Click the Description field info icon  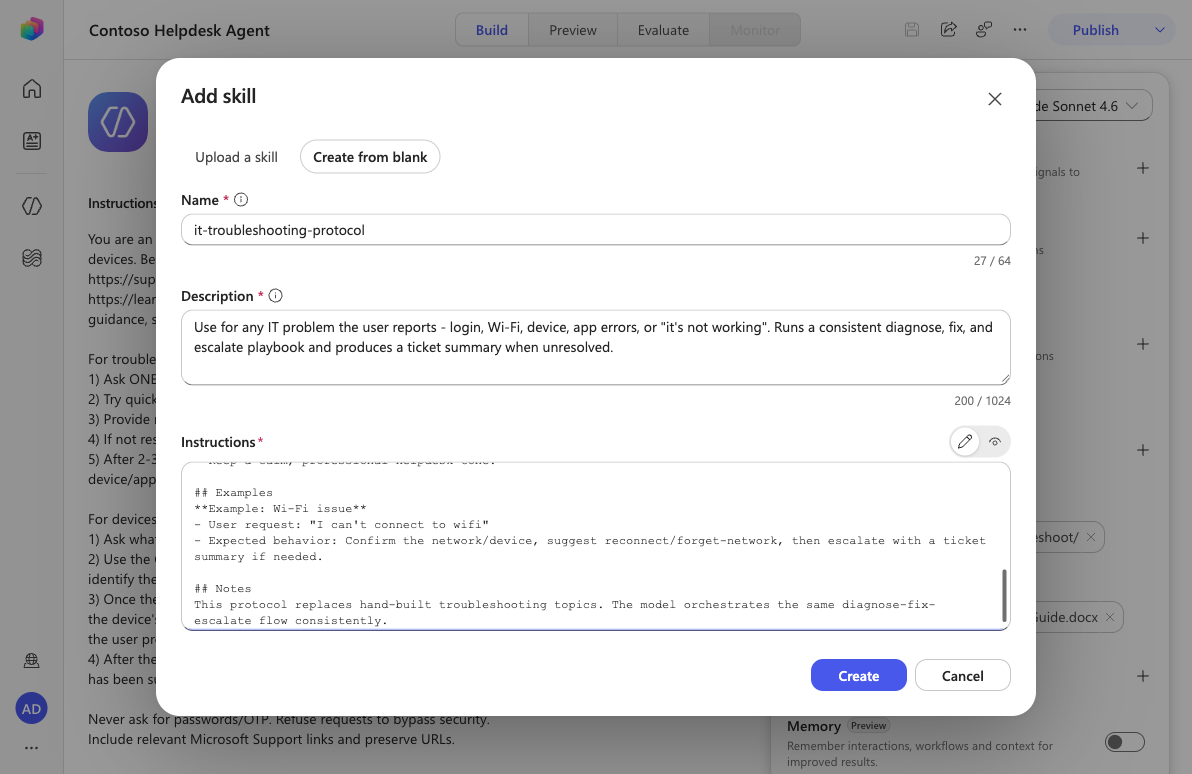(x=276, y=296)
